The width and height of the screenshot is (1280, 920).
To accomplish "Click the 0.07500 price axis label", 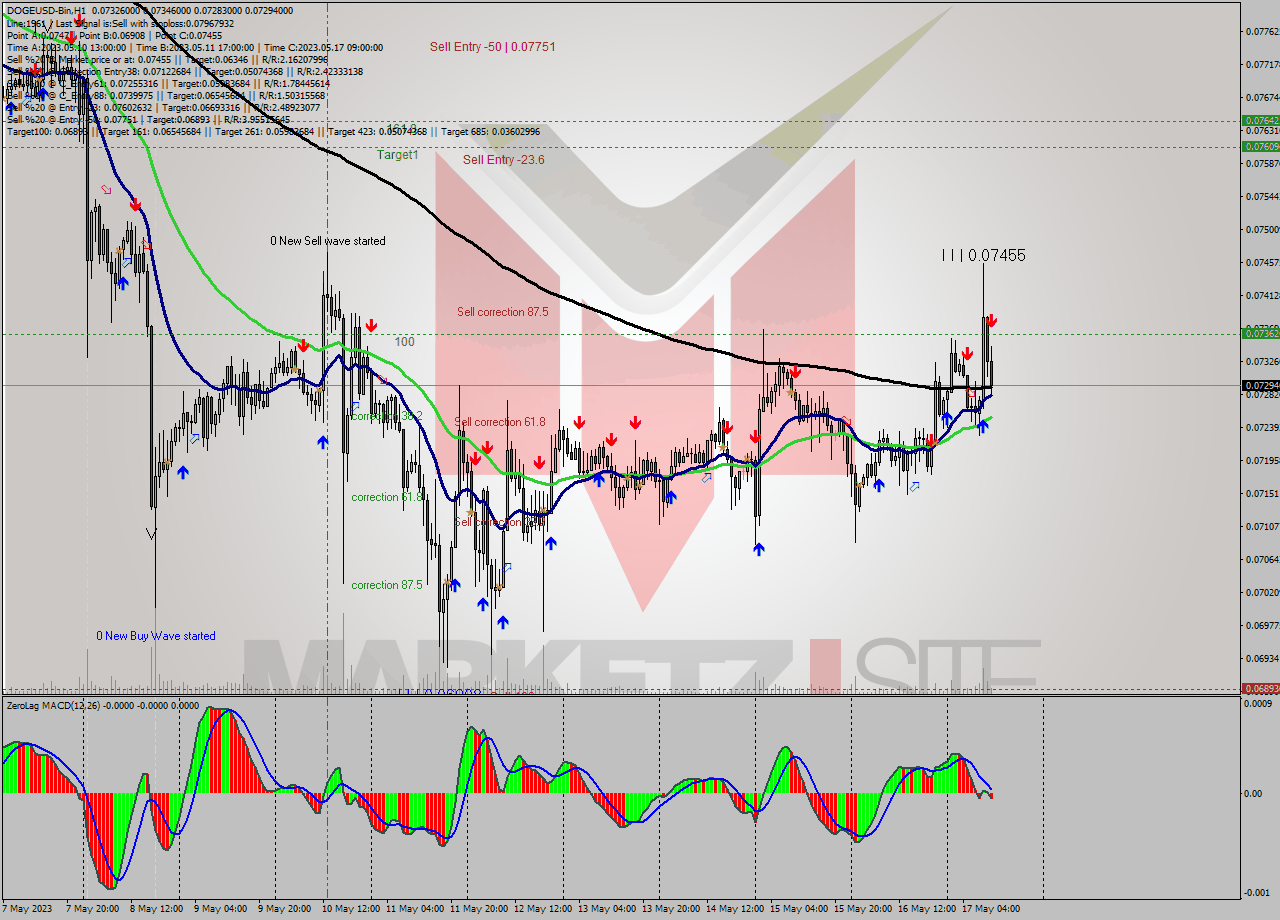I will (x=1262, y=230).
